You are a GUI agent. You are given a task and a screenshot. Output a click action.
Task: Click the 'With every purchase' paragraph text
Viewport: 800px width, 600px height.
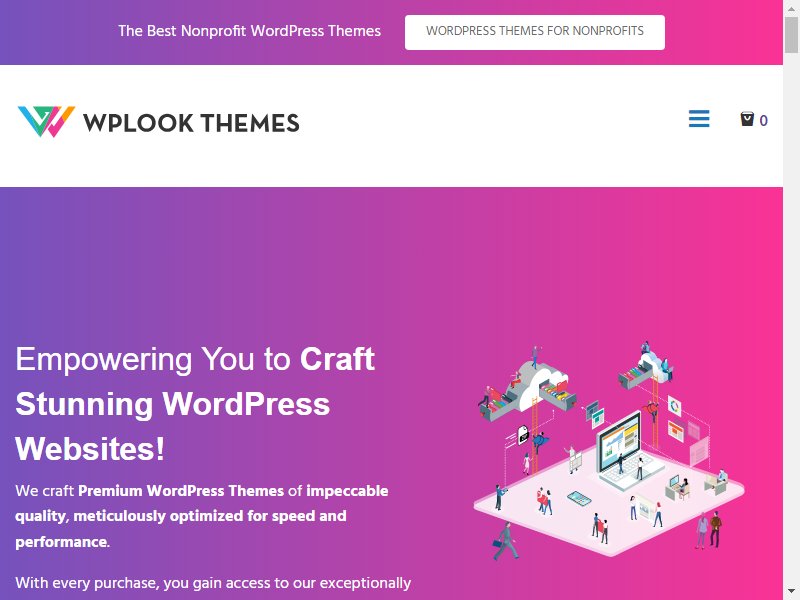click(213, 583)
